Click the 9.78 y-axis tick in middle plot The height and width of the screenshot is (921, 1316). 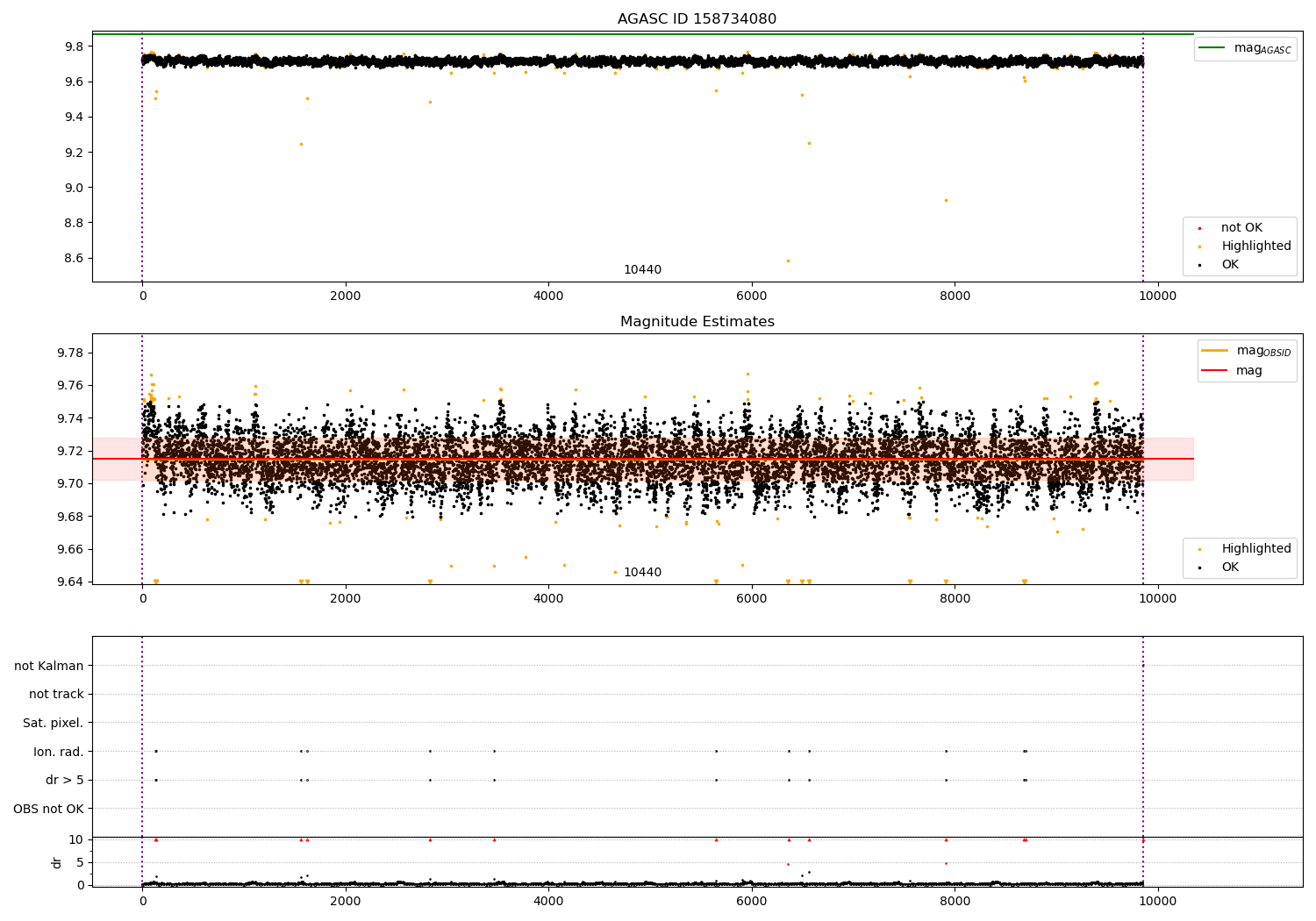point(71,353)
